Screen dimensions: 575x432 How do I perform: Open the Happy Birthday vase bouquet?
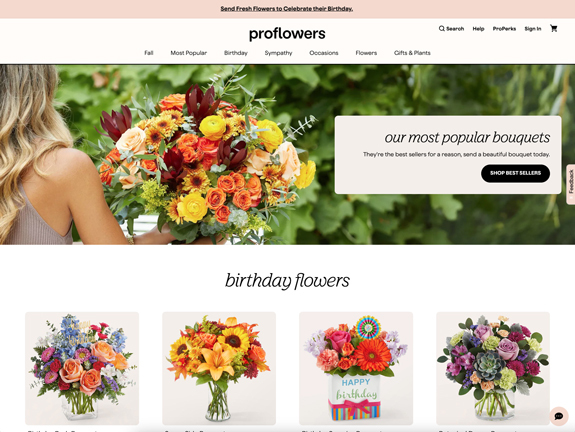click(356, 368)
